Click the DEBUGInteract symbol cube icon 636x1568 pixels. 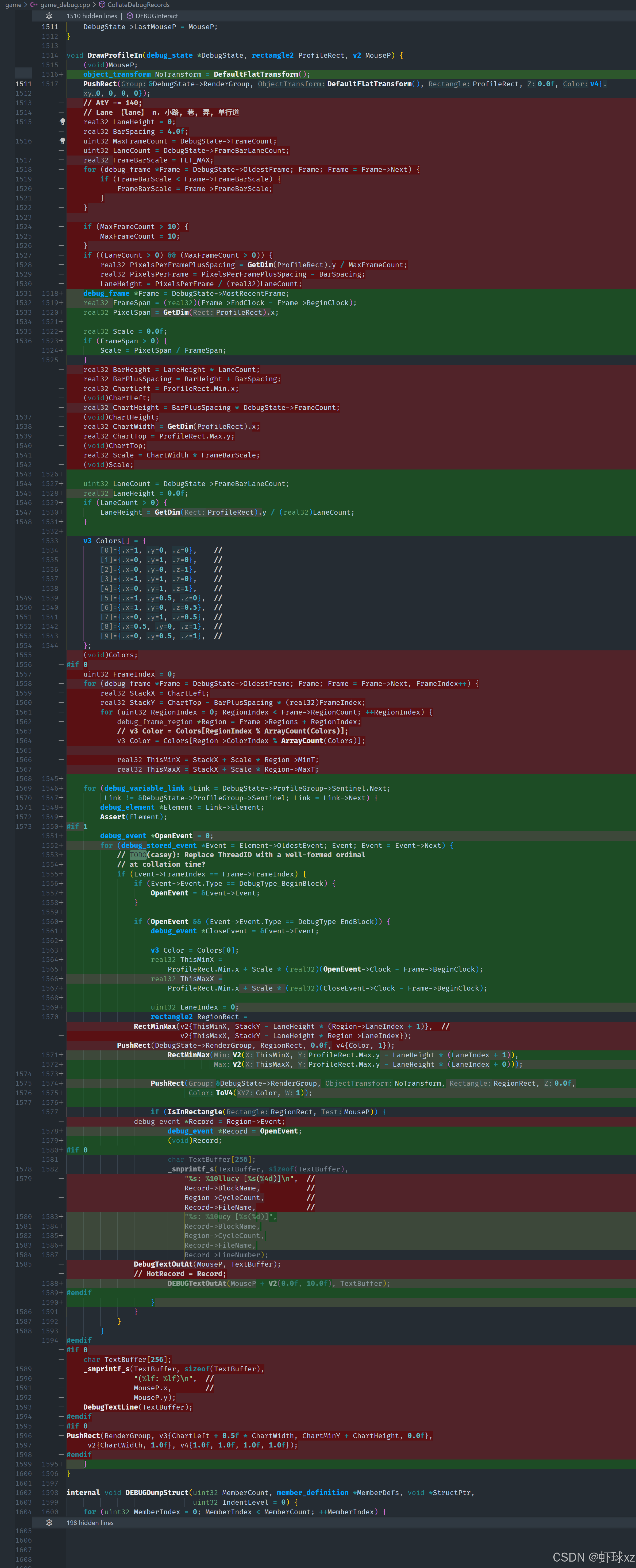130,16
